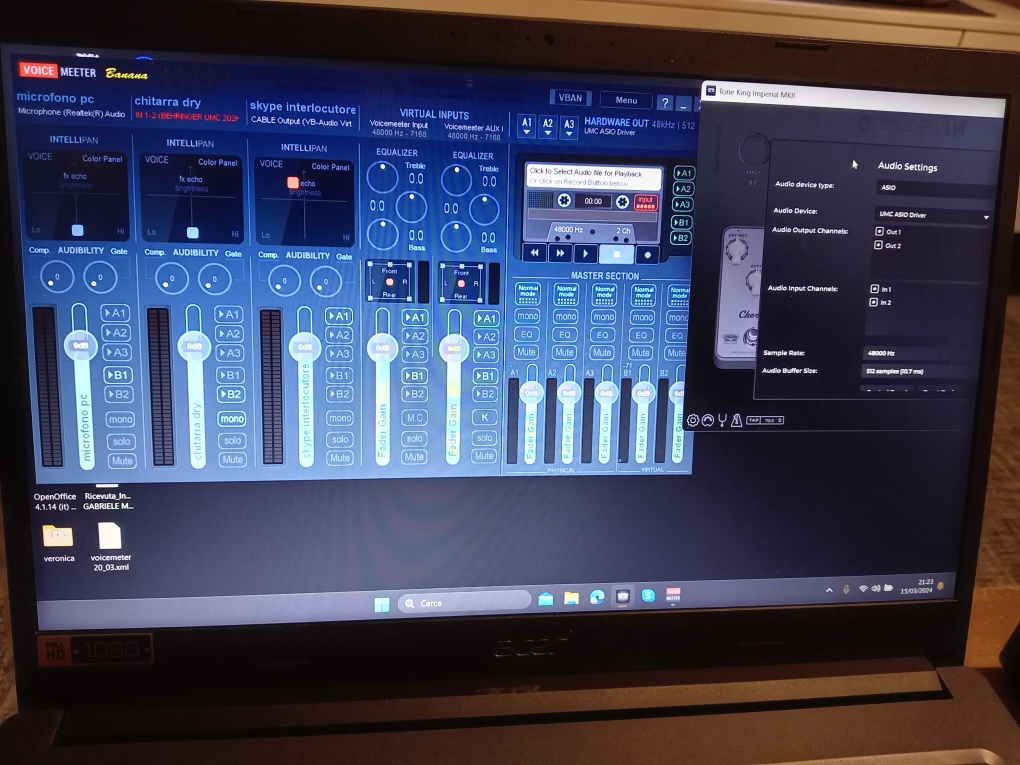Viewport: 1020px width, 765px height.
Task: Toggle A1 routing on skype interlocutore strip
Action: click(x=338, y=316)
